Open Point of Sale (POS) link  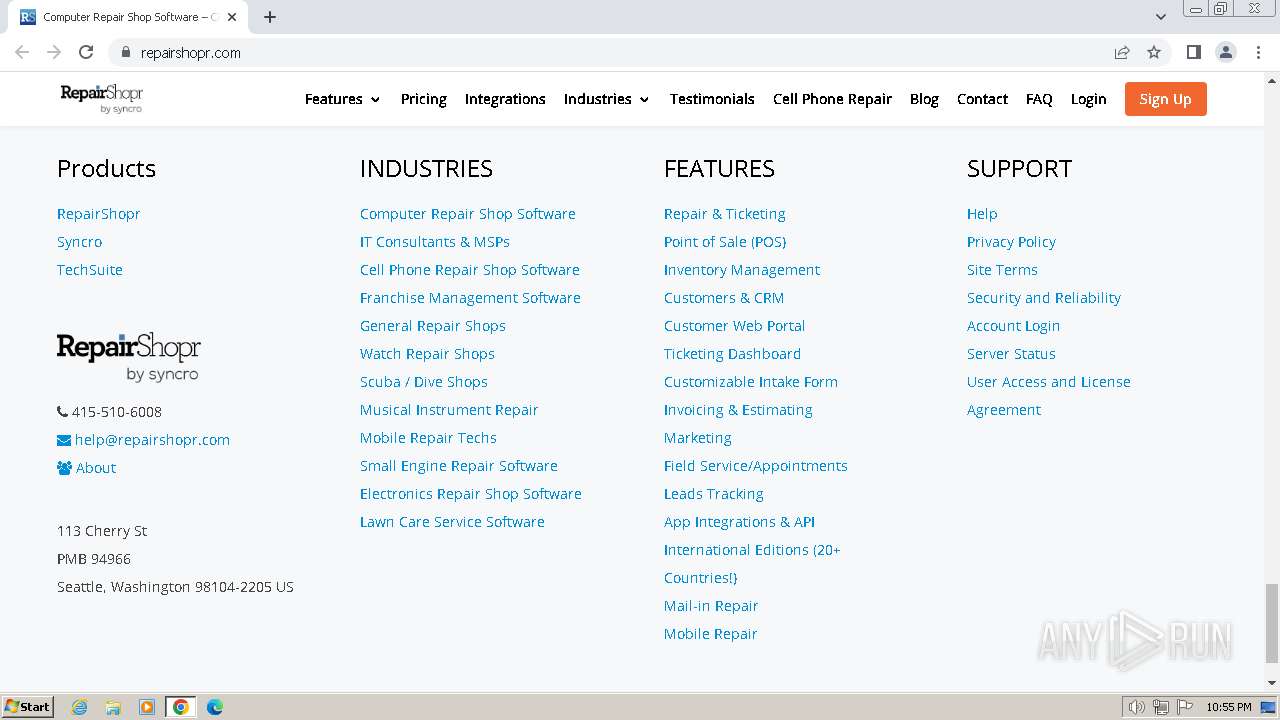coord(725,242)
